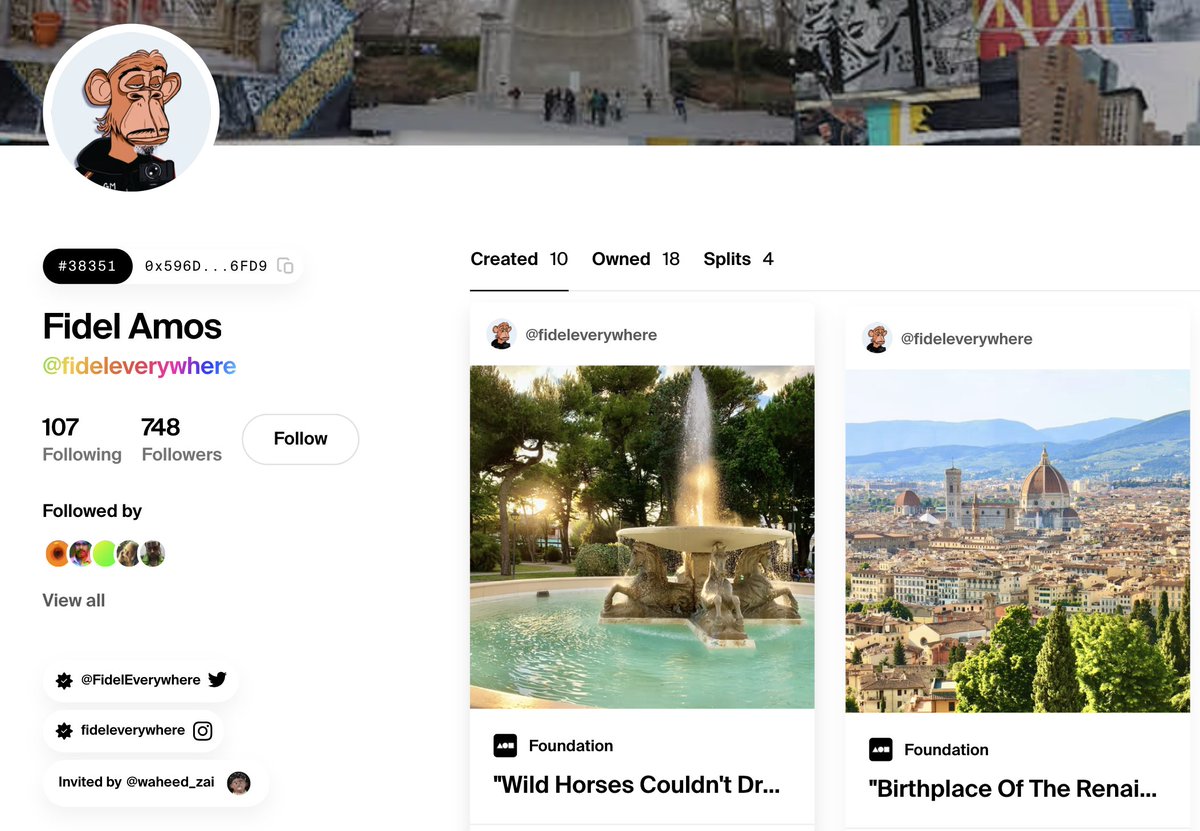
Task: Click the Fidel Amos name heading
Action: [x=132, y=326]
